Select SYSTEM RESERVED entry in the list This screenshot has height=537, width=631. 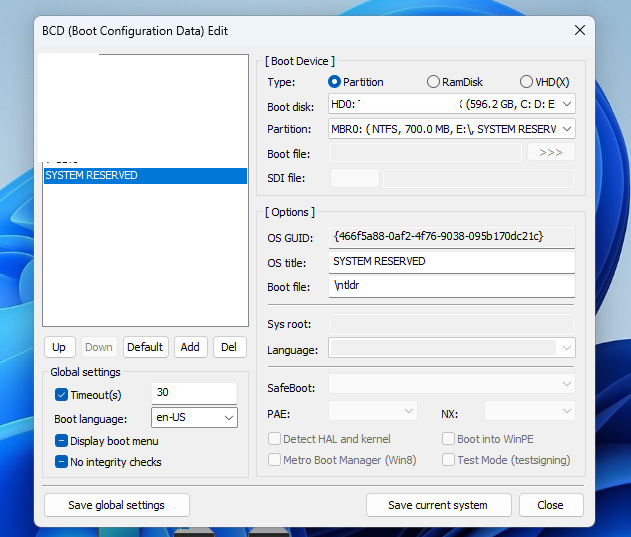[x=145, y=176]
